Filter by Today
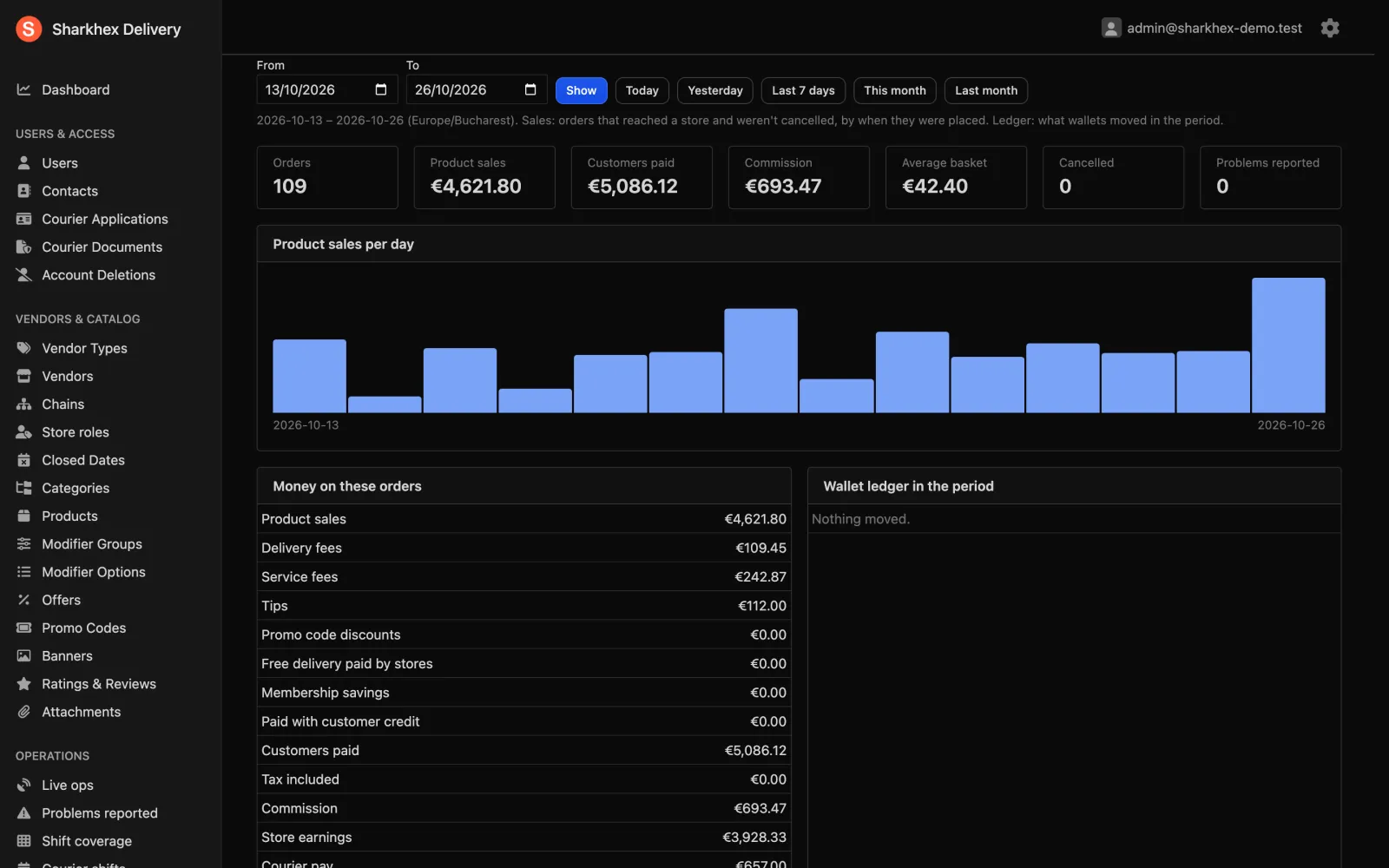 coord(642,90)
